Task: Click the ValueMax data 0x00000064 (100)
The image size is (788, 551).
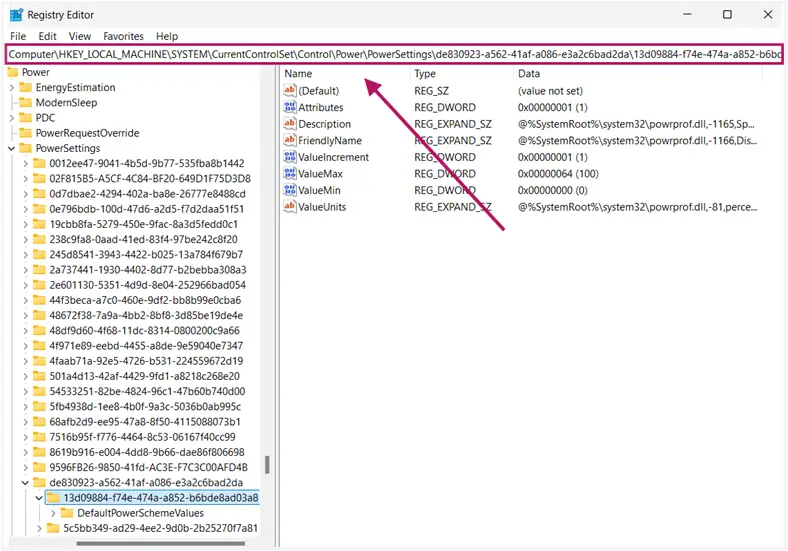Action: (558, 173)
